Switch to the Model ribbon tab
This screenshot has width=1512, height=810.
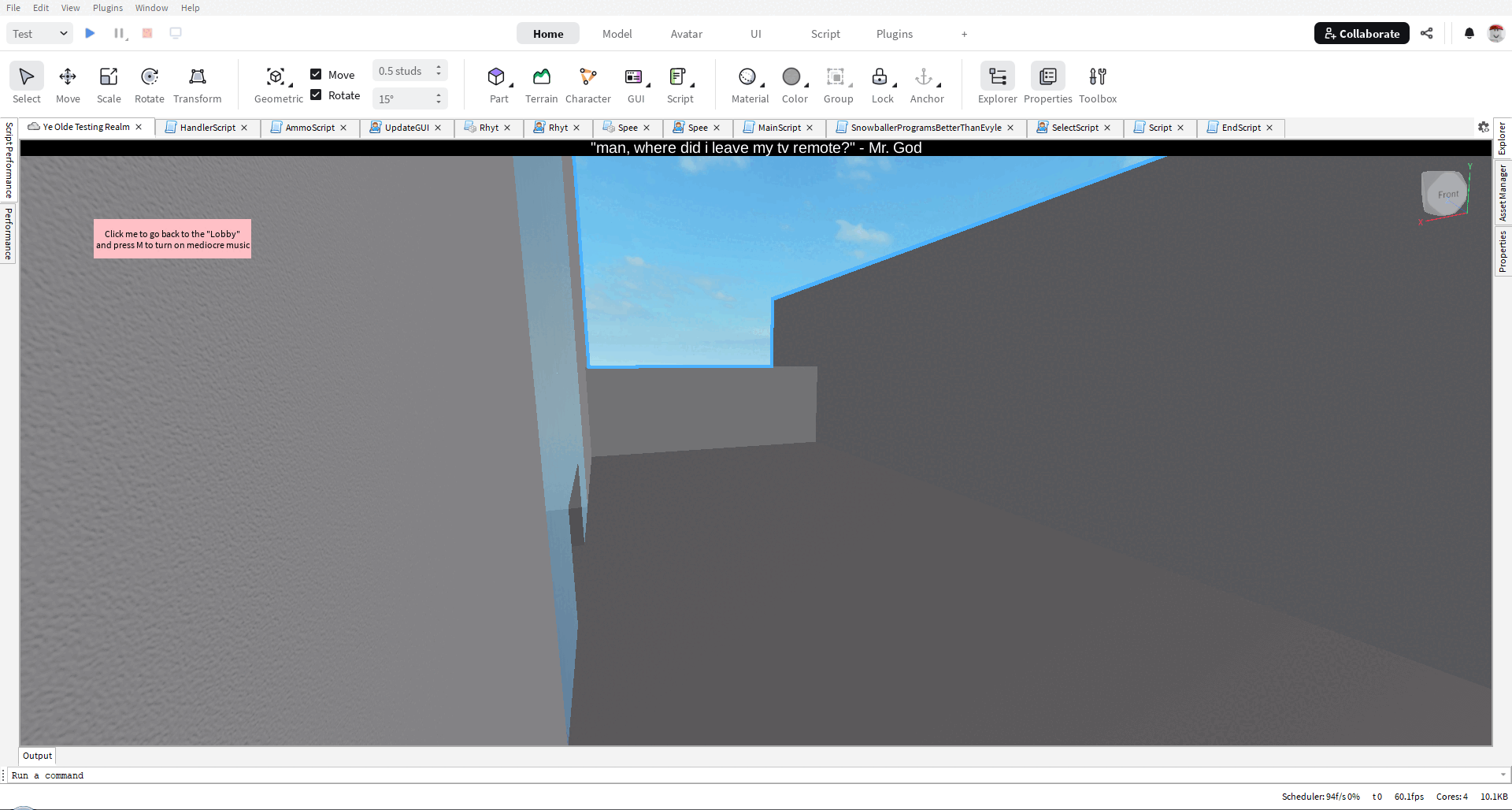click(x=617, y=34)
